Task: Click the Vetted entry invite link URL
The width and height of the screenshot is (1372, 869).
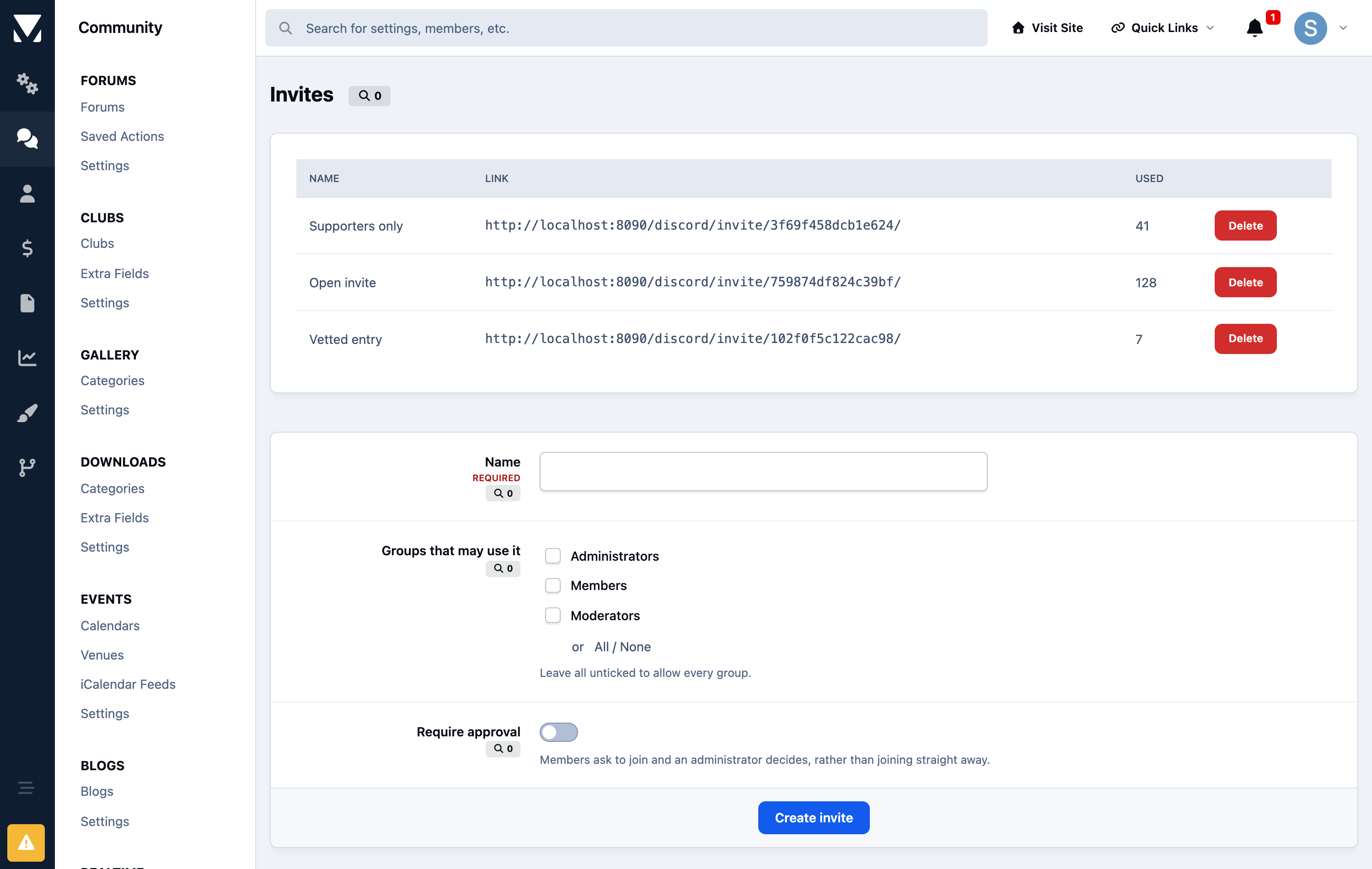Action: (693, 338)
